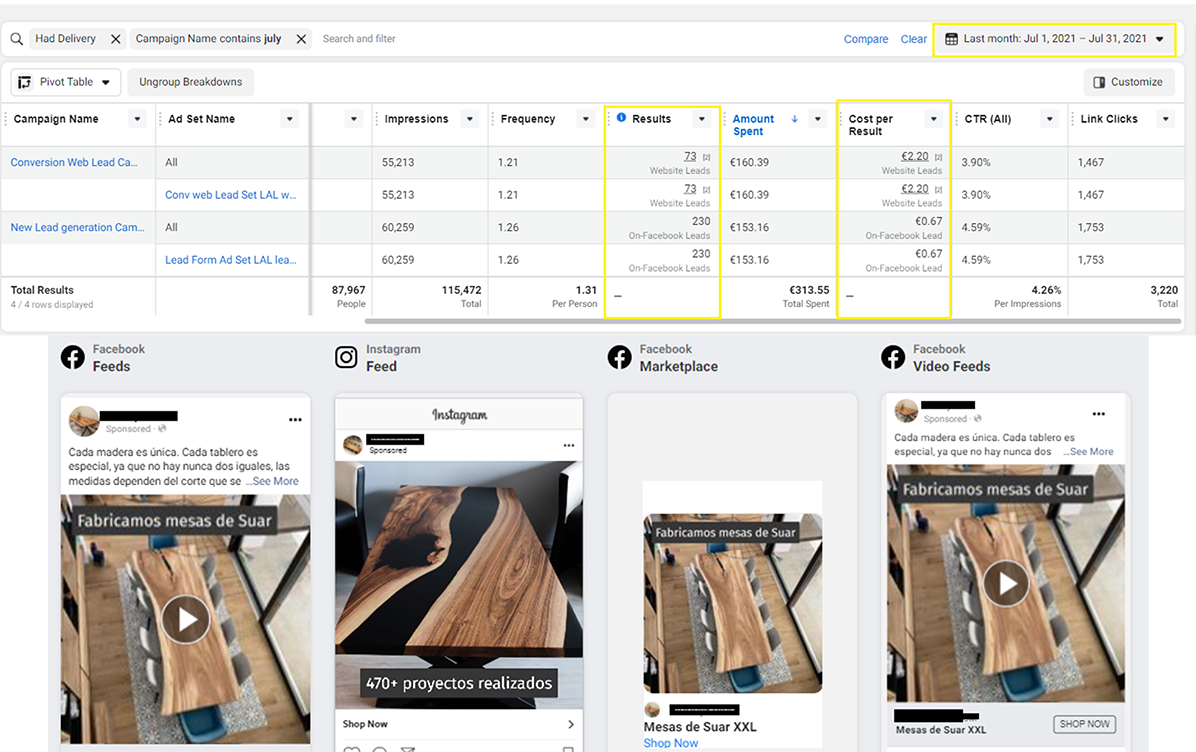The width and height of the screenshot is (1196, 752).
Task: Open three-dot menu on Instagram ad
Action: pos(569,445)
